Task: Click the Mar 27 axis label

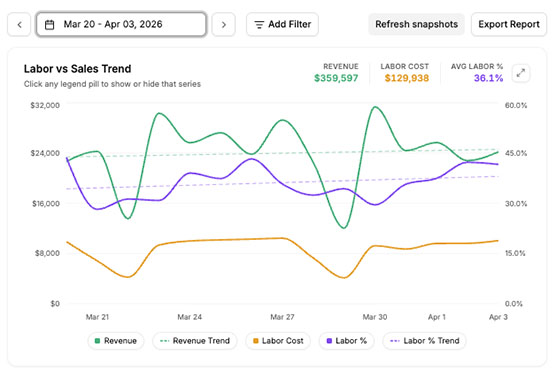Action: click(282, 317)
